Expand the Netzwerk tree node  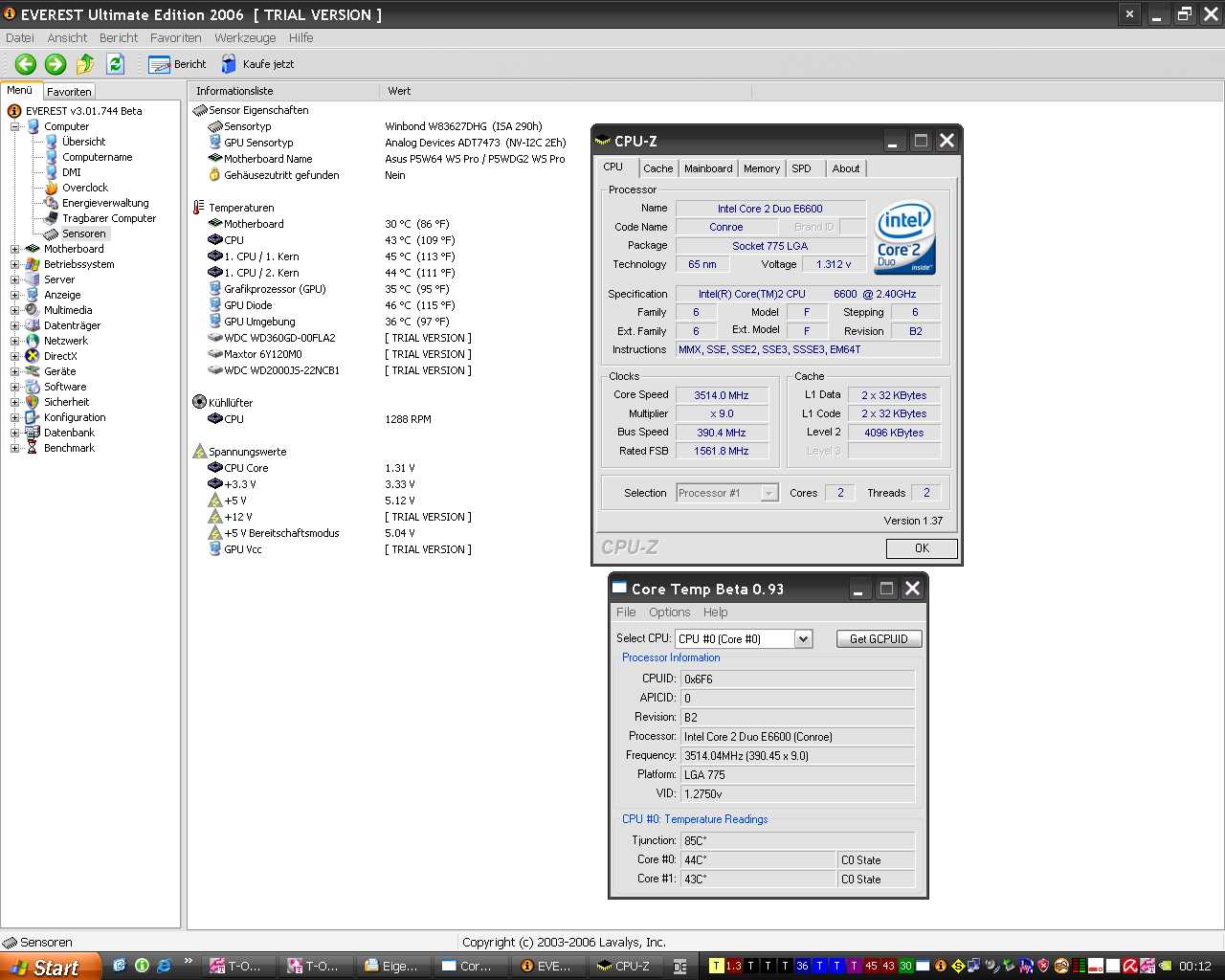15,341
